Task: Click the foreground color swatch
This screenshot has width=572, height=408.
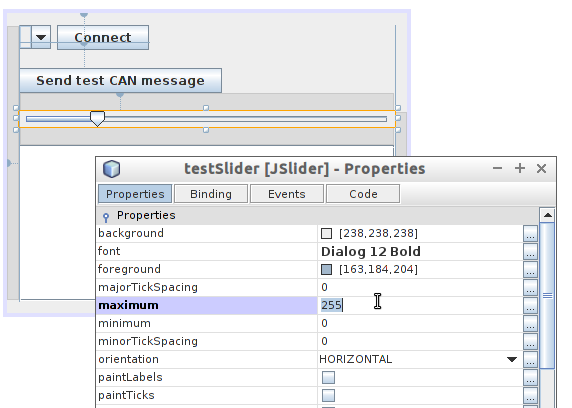Action: click(326, 270)
